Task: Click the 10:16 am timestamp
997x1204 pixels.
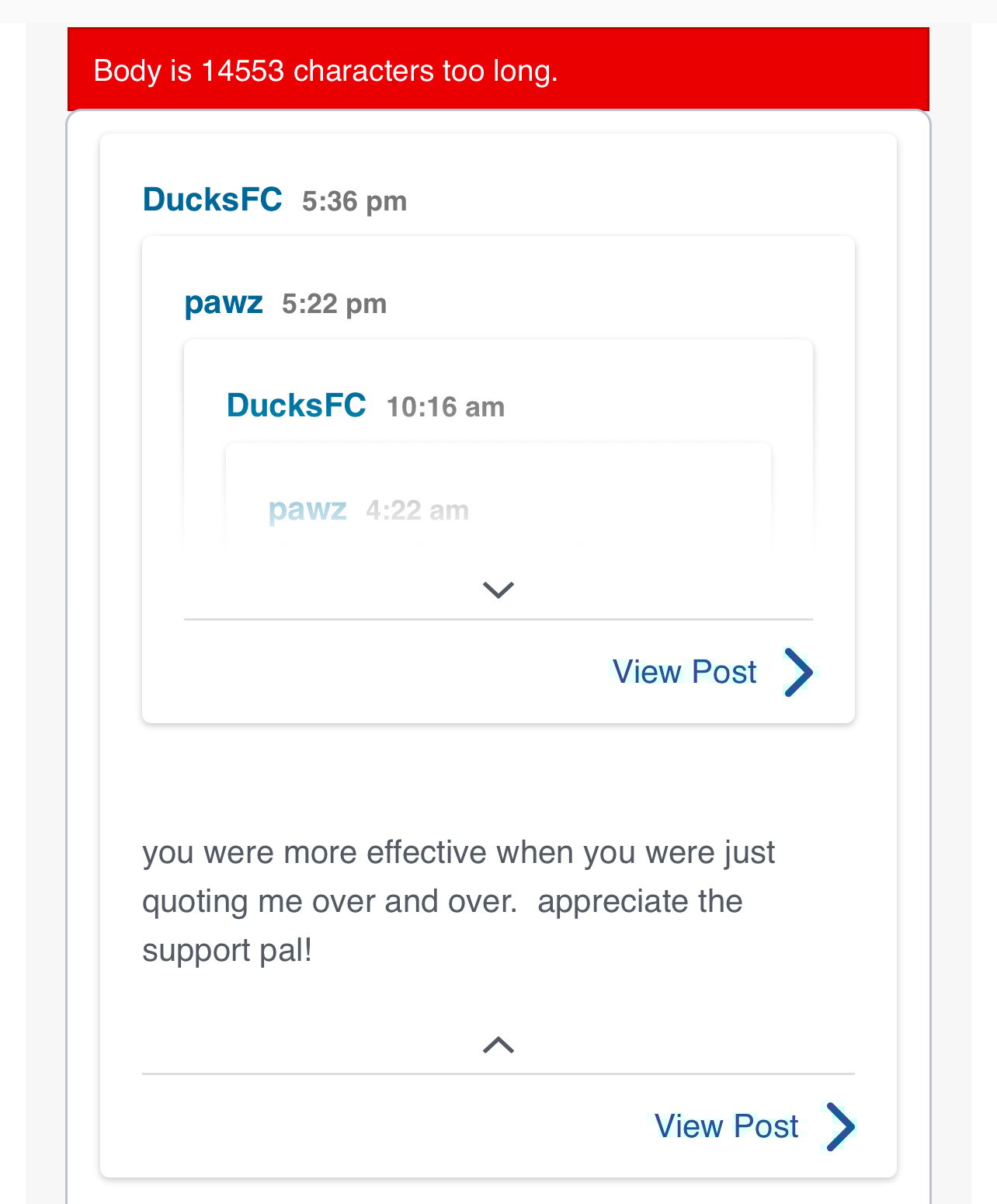Action: 445,407
